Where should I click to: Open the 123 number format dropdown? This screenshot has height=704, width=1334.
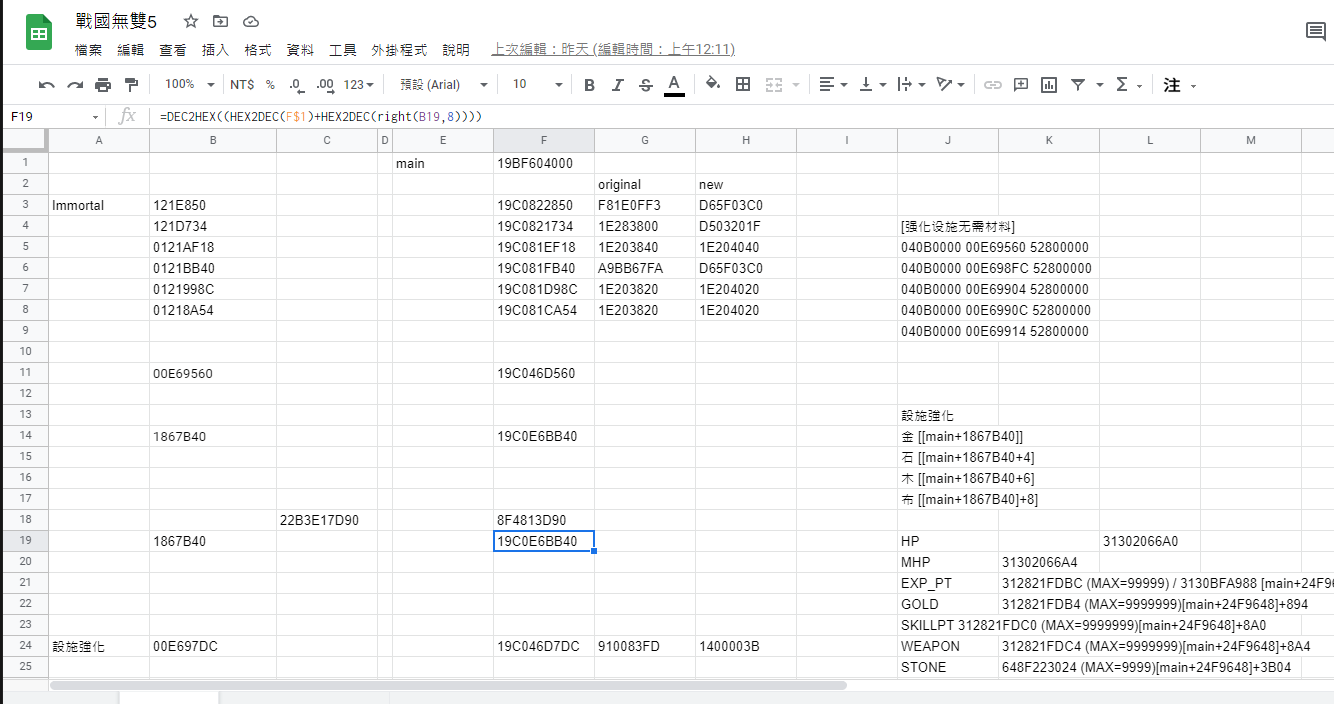[358, 85]
